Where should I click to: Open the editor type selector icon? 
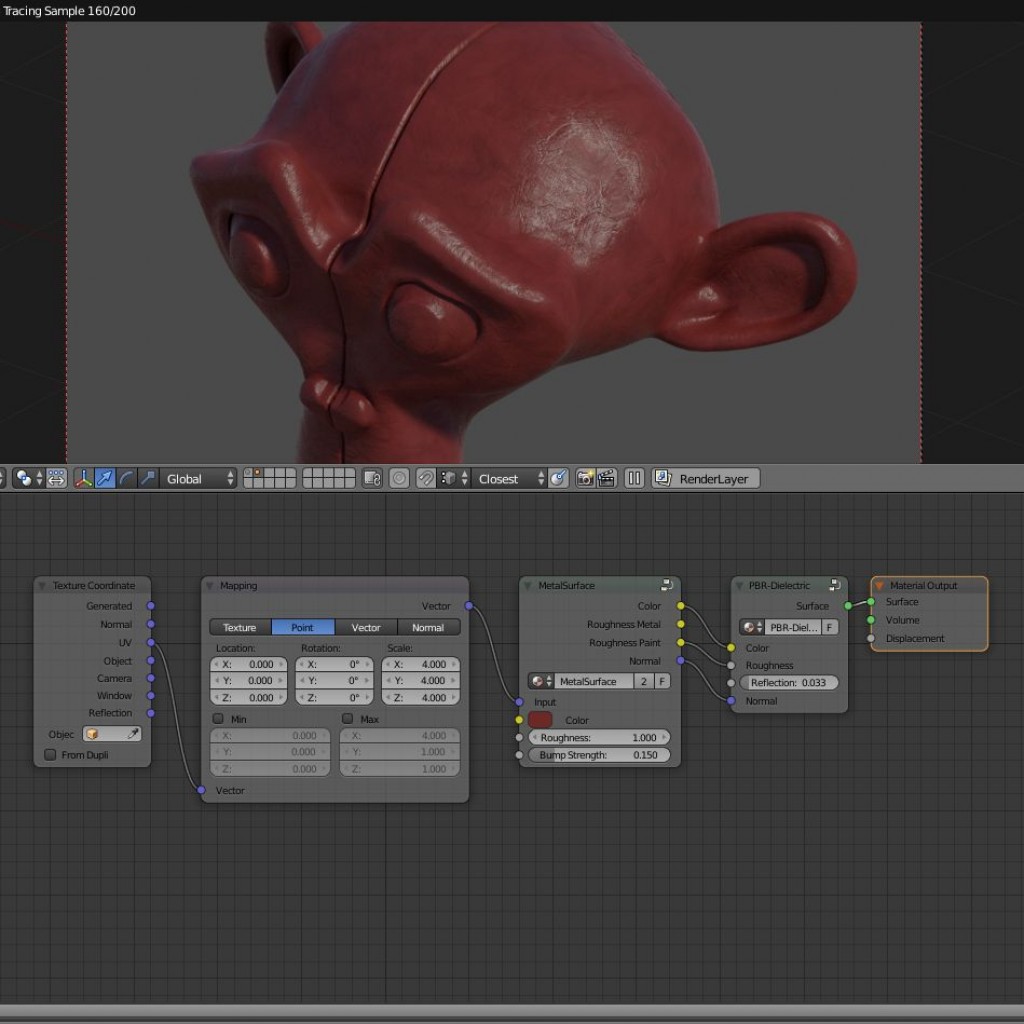pyautogui.click(x=4, y=478)
